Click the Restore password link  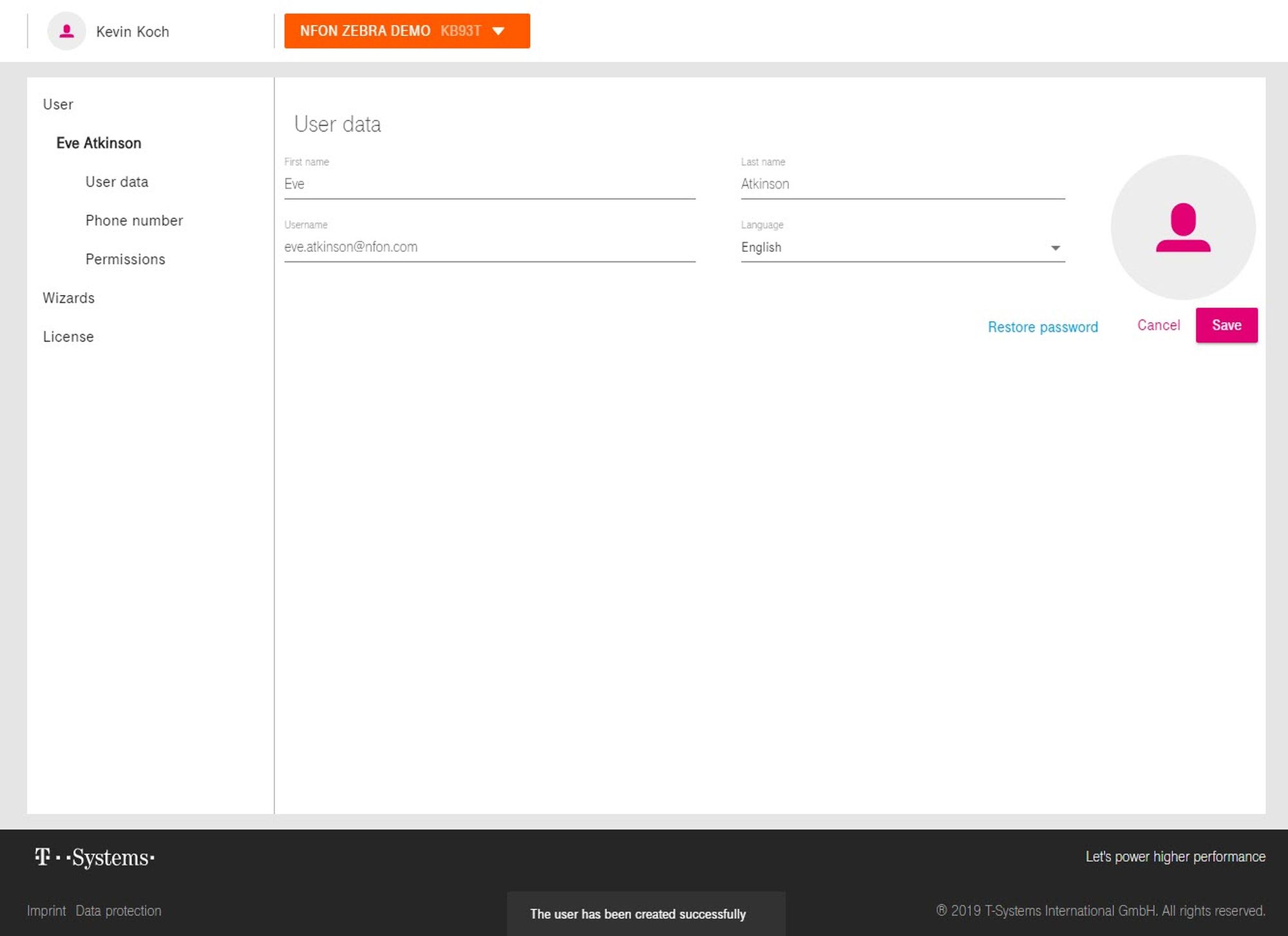(1042, 327)
